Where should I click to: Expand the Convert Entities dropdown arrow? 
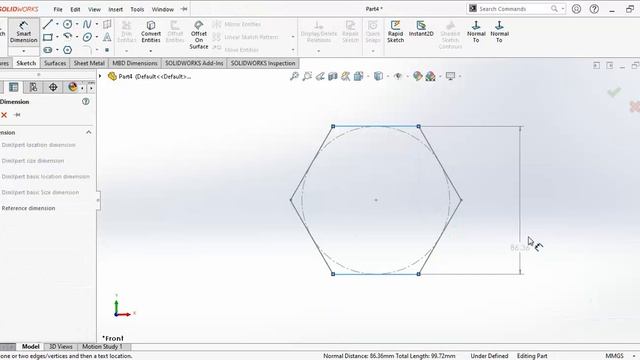pos(151,51)
